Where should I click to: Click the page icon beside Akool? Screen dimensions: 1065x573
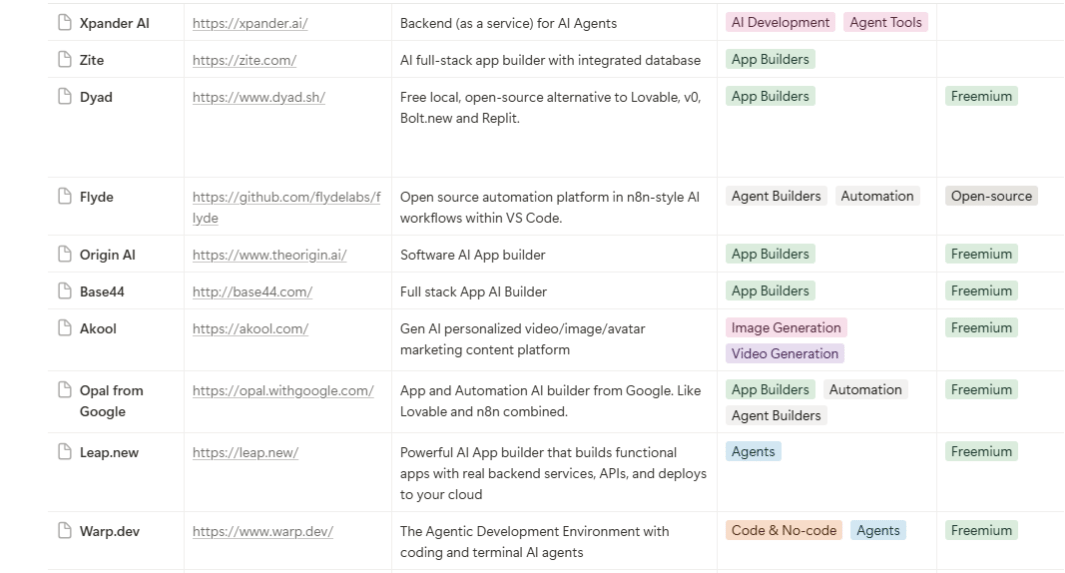tap(65, 328)
